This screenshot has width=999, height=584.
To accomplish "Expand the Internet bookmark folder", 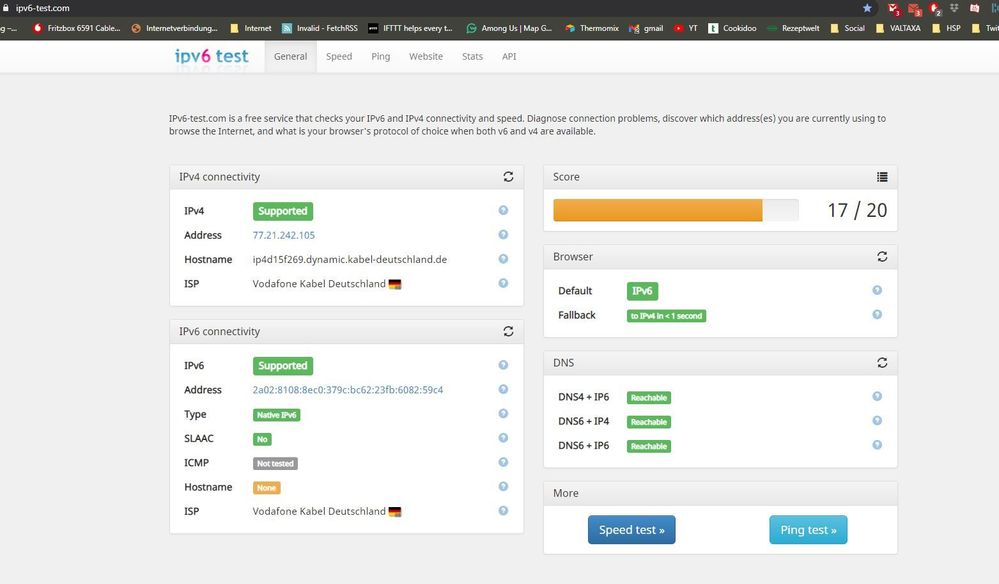I will tap(250, 28).
